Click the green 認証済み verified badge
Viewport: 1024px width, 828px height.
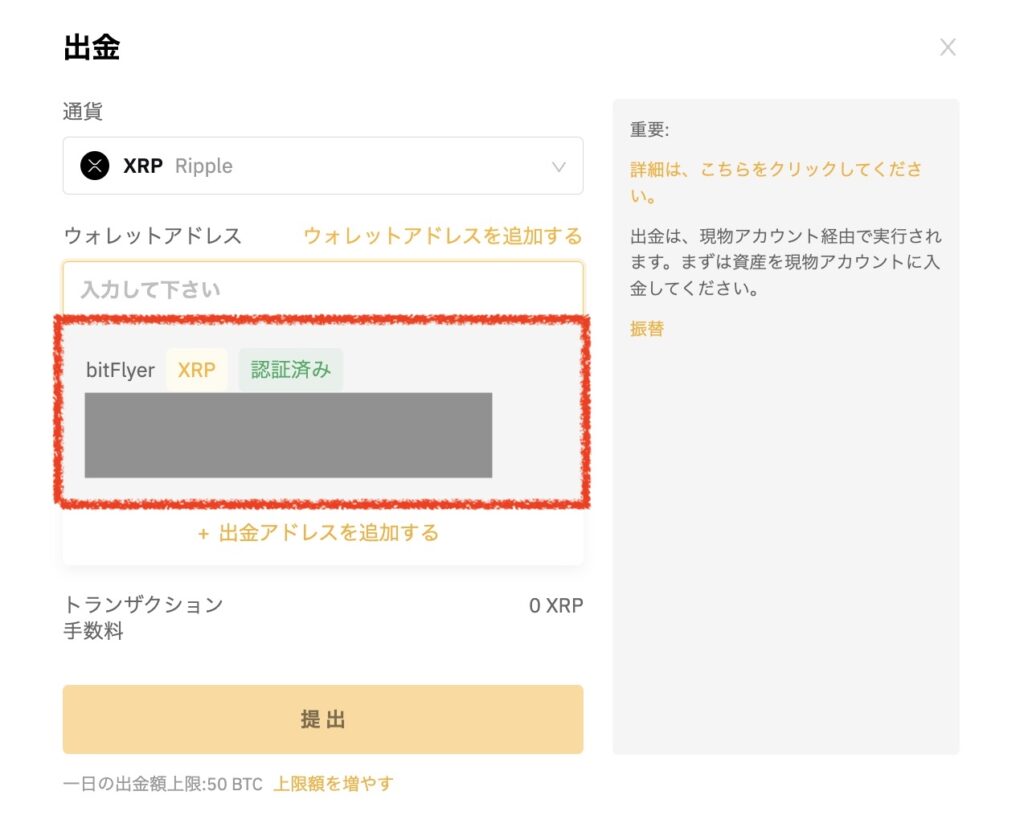(x=291, y=370)
